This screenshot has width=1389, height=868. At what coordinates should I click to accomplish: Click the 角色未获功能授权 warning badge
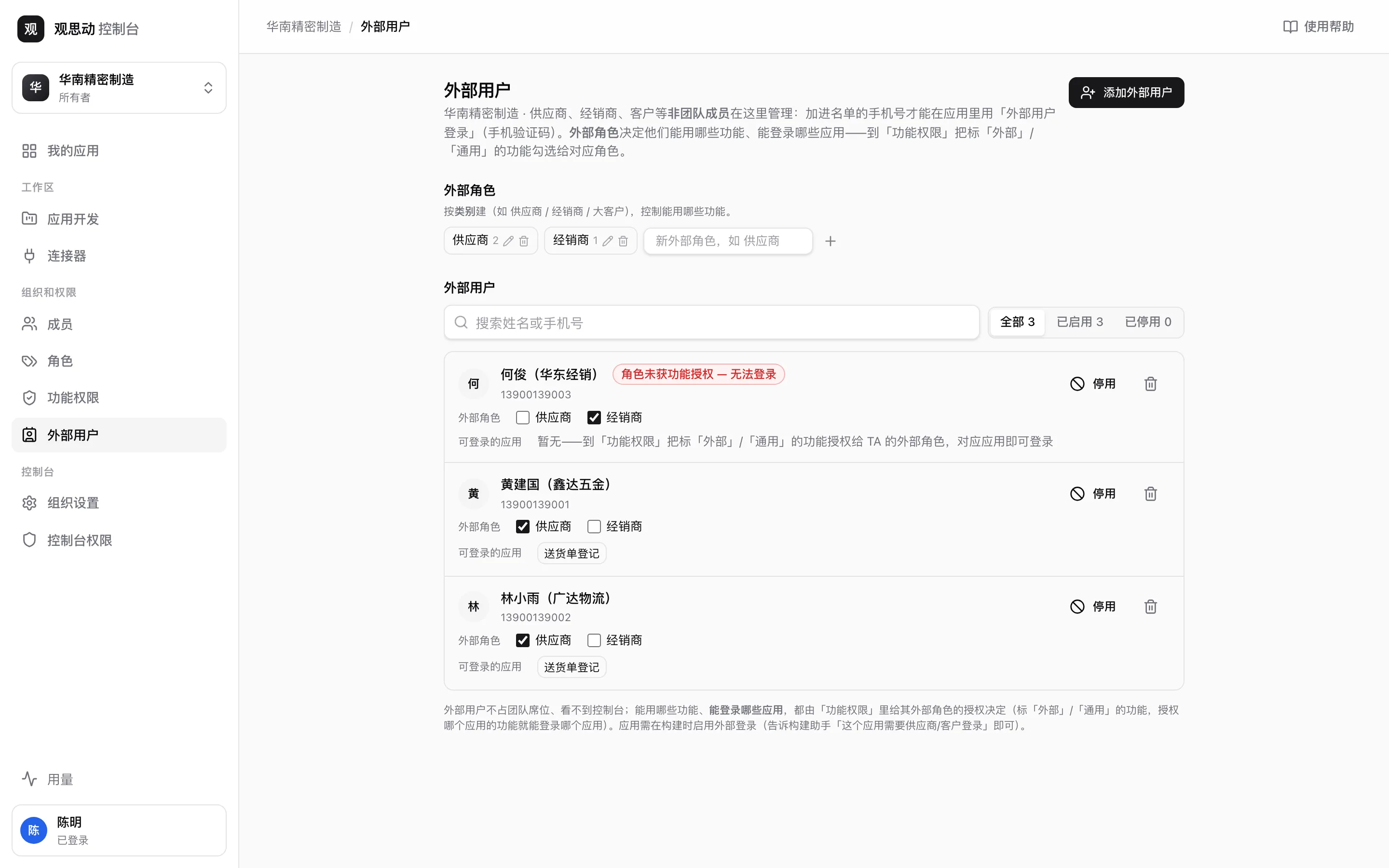click(698, 374)
